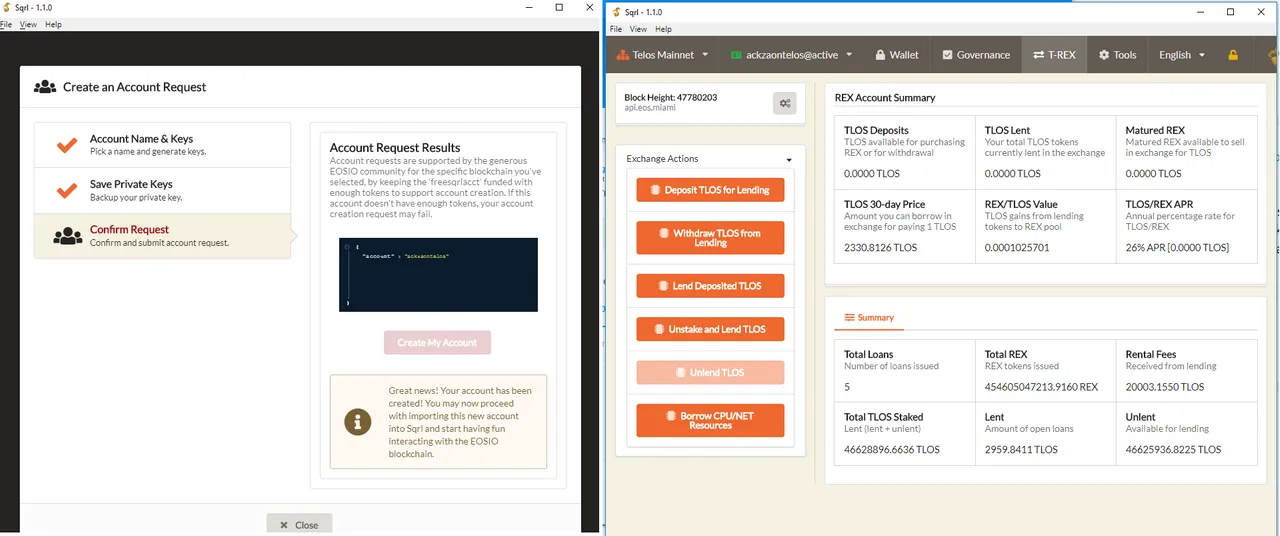Open the block height connection settings gear
This screenshot has height=536, width=1280.
click(x=785, y=103)
